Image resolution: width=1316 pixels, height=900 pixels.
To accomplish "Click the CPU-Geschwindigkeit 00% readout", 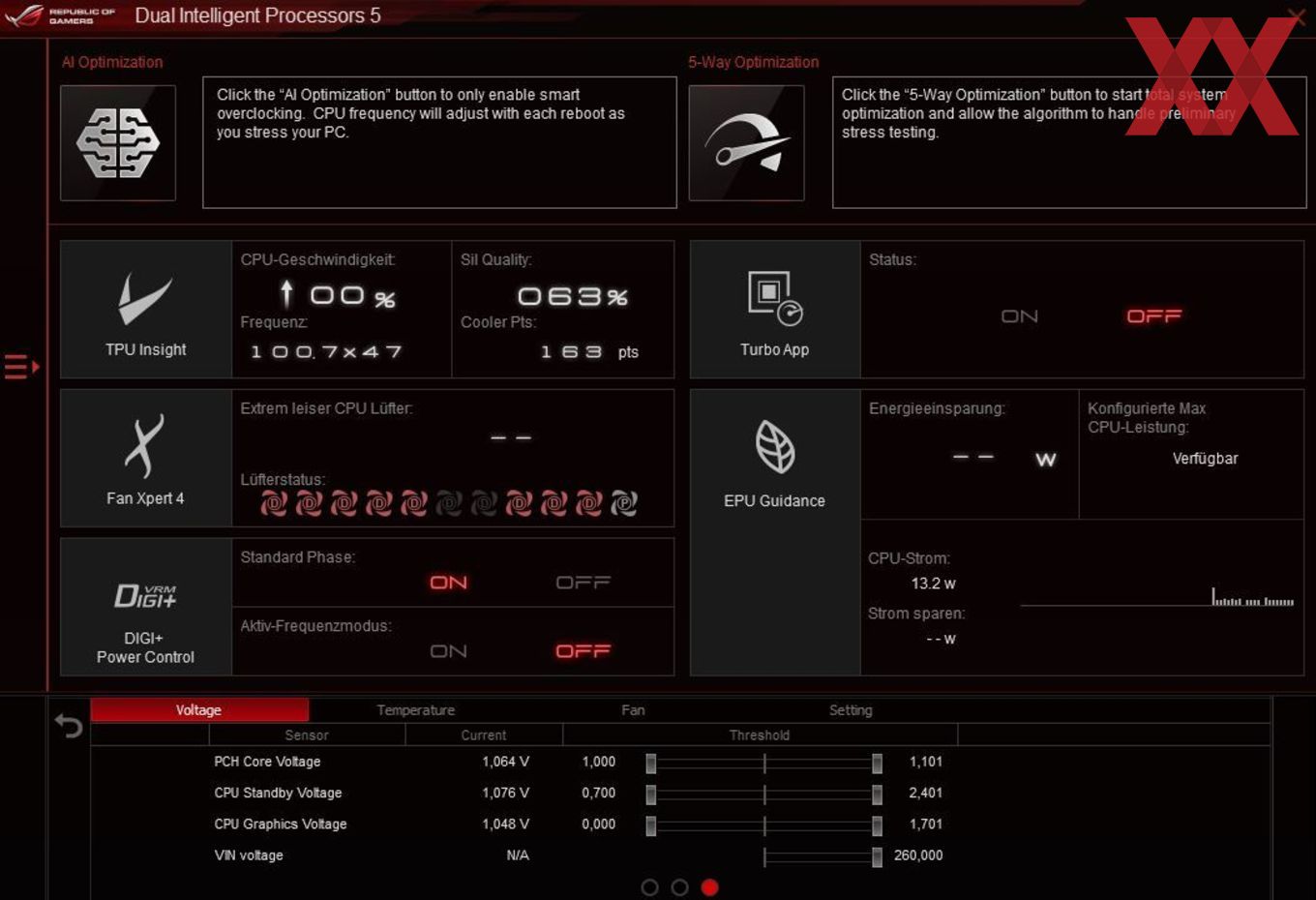I will [338, 295].
